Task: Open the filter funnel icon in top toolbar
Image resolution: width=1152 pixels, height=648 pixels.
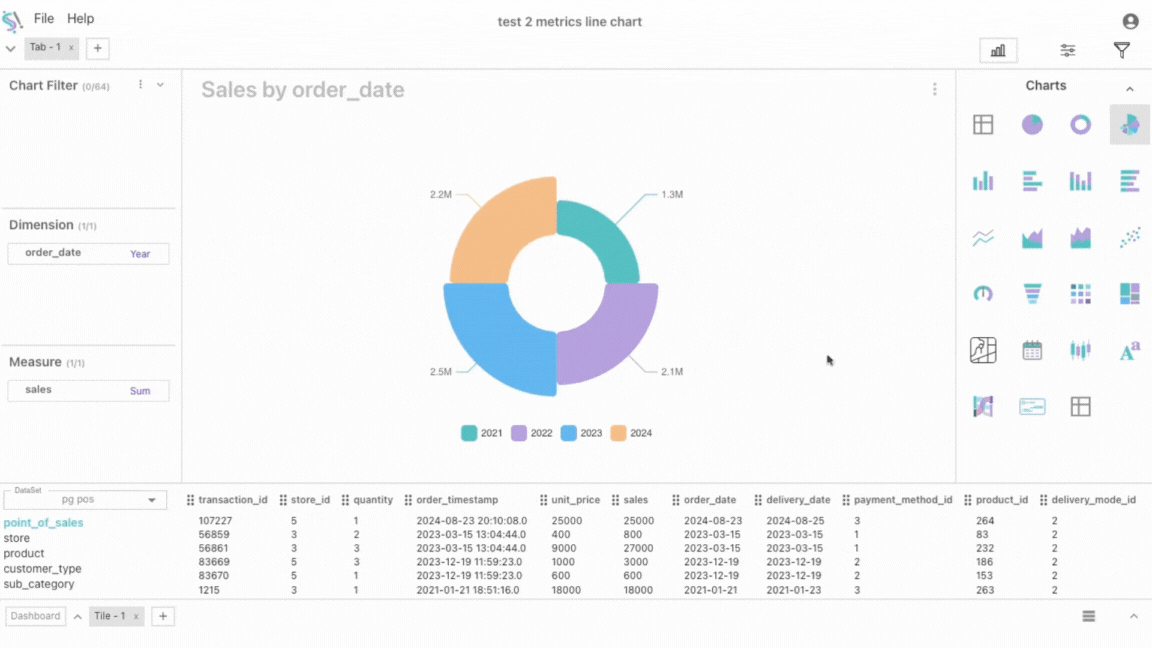Action: click(1122, 50)
